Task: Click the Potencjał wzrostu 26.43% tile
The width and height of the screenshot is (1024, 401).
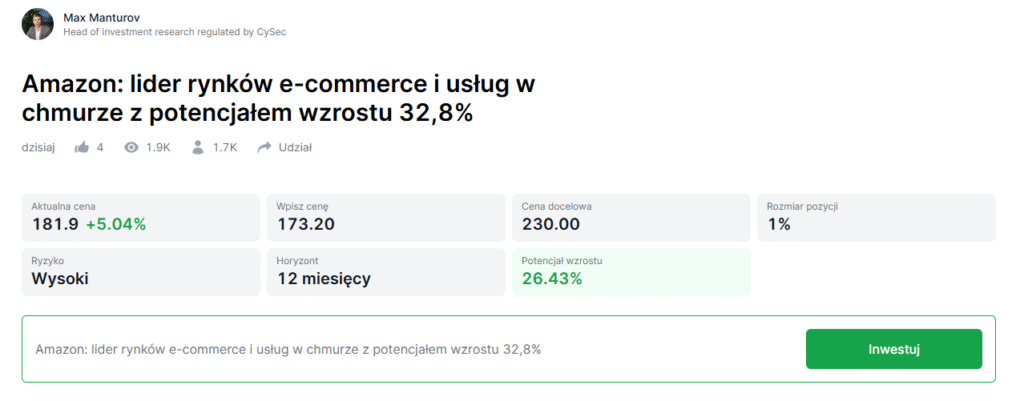Action: coord(631,272)
